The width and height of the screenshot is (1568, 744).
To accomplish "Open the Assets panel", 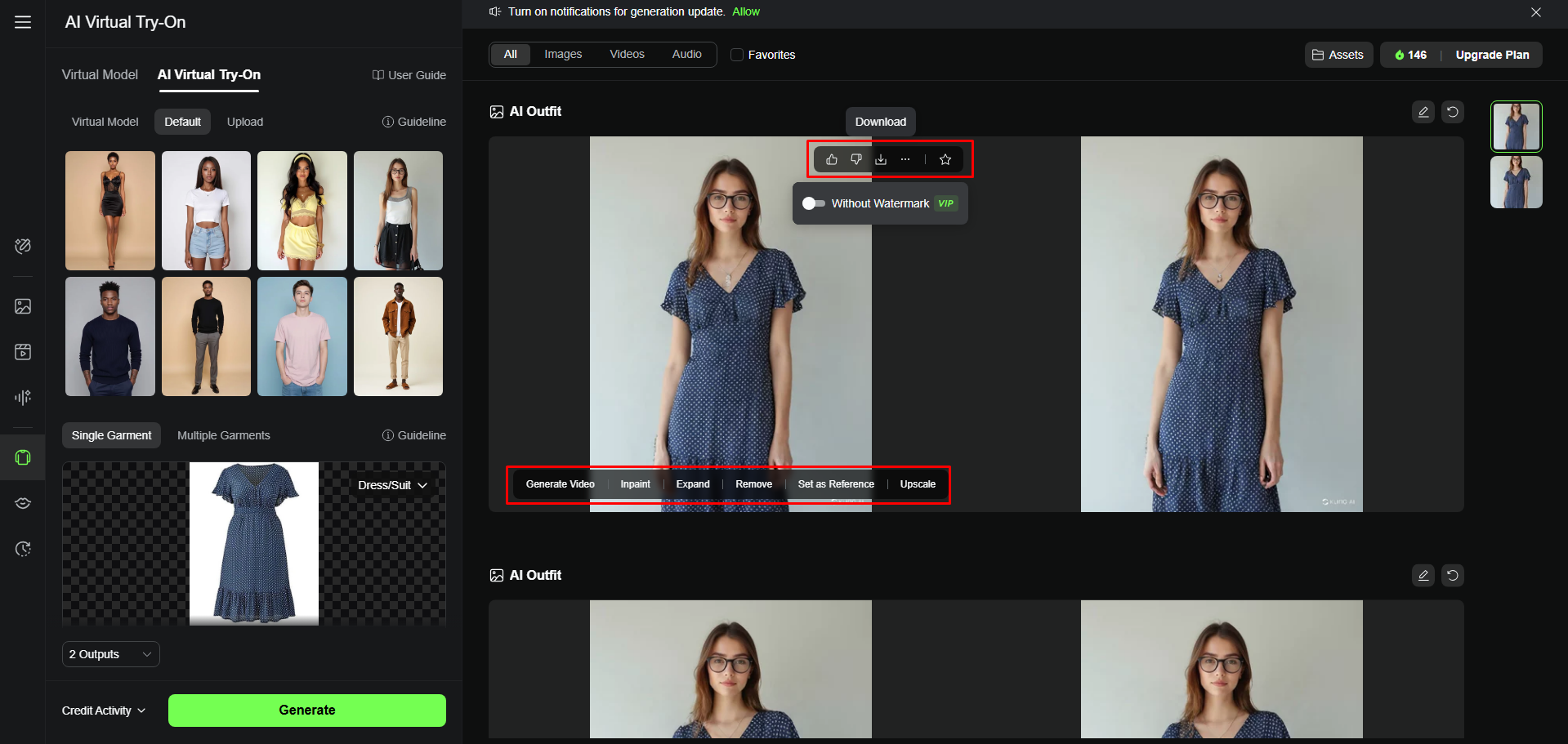I will click(1338, 55).
